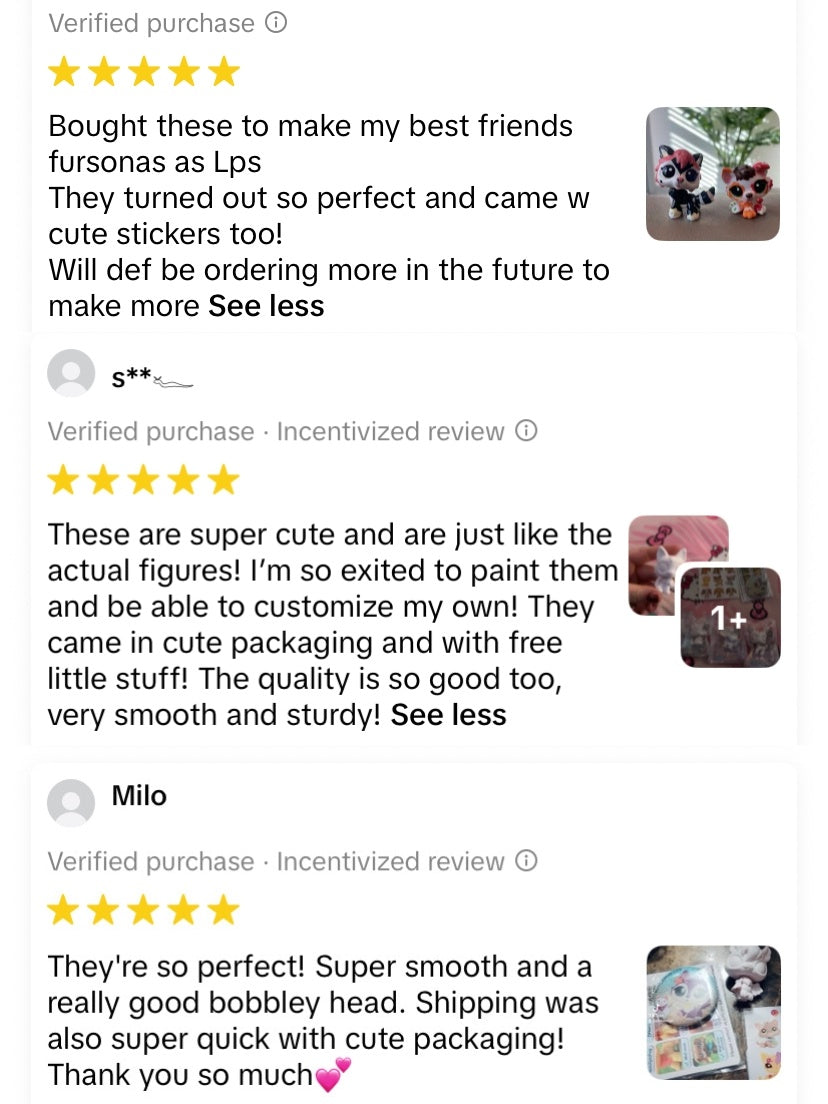This screenshot has height=1104, width=828.
Task: Tap the "Incentivized review" label in Milo's review
Action: (390, 861)
